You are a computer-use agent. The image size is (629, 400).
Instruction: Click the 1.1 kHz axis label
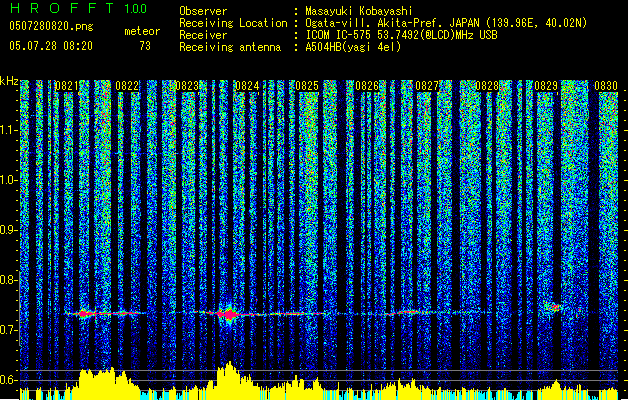point(9,130)
